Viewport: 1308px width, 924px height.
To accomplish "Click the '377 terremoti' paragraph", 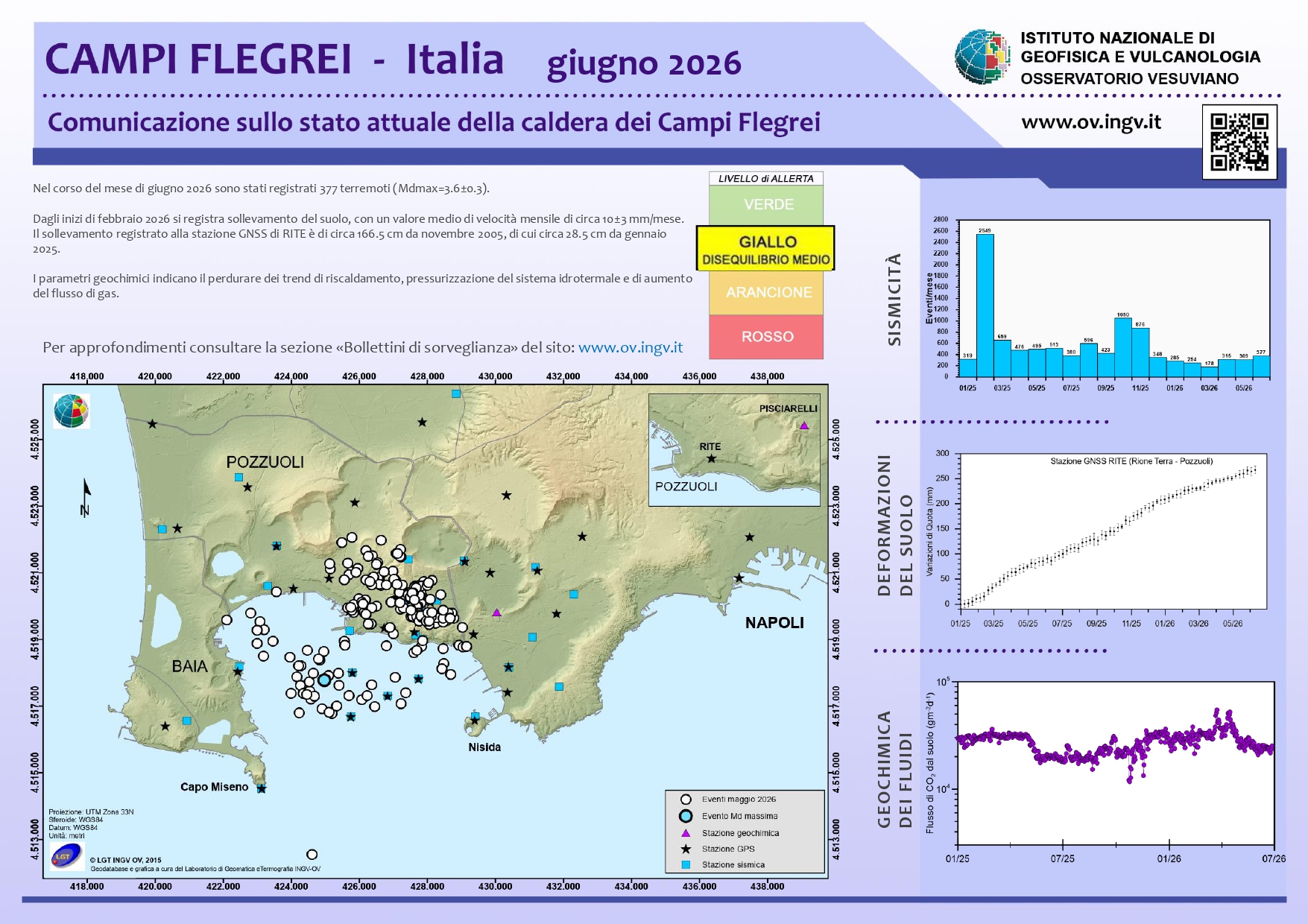I will (x=261, y=189).
